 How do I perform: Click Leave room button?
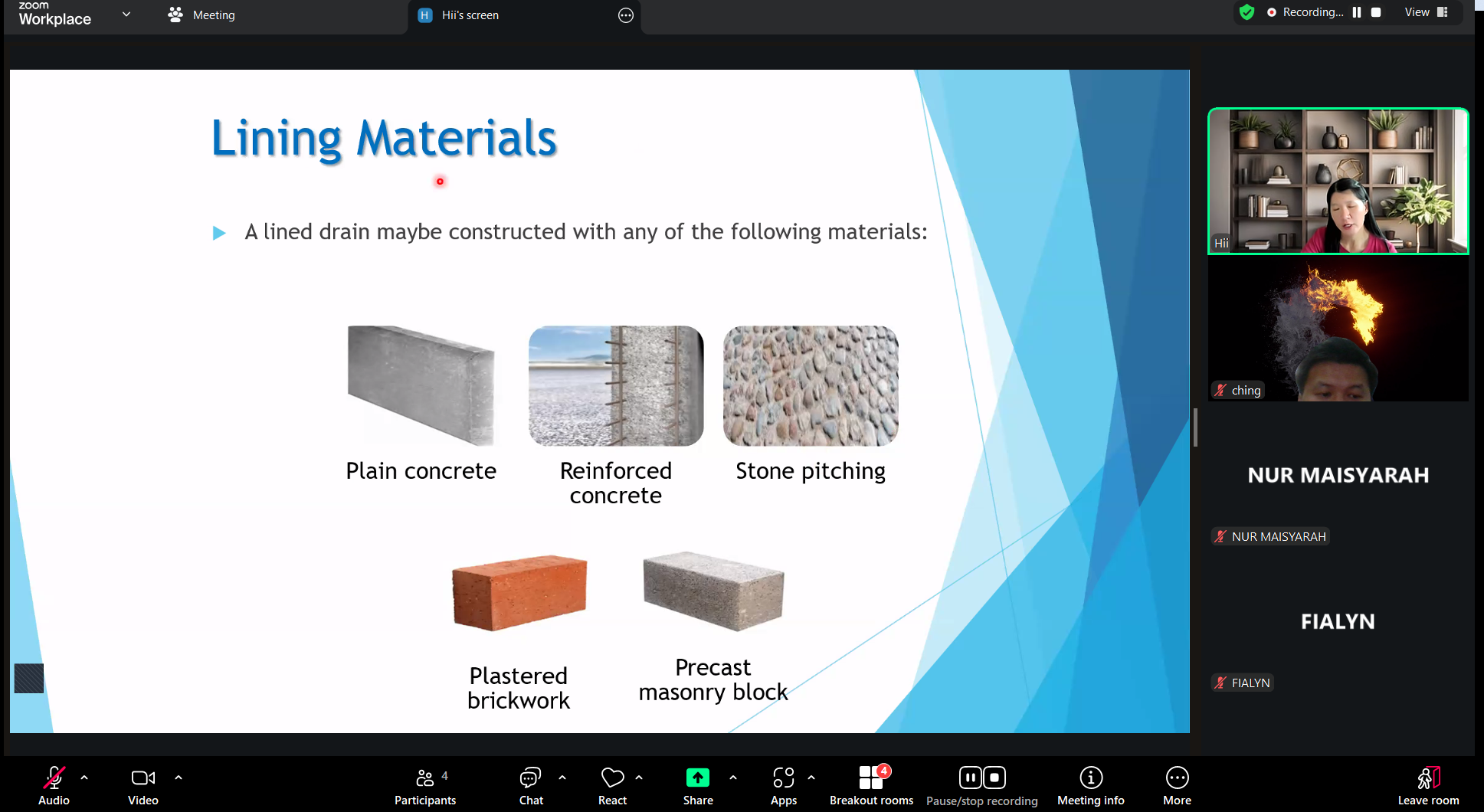pyautogui.click(x=1428, y=786)
